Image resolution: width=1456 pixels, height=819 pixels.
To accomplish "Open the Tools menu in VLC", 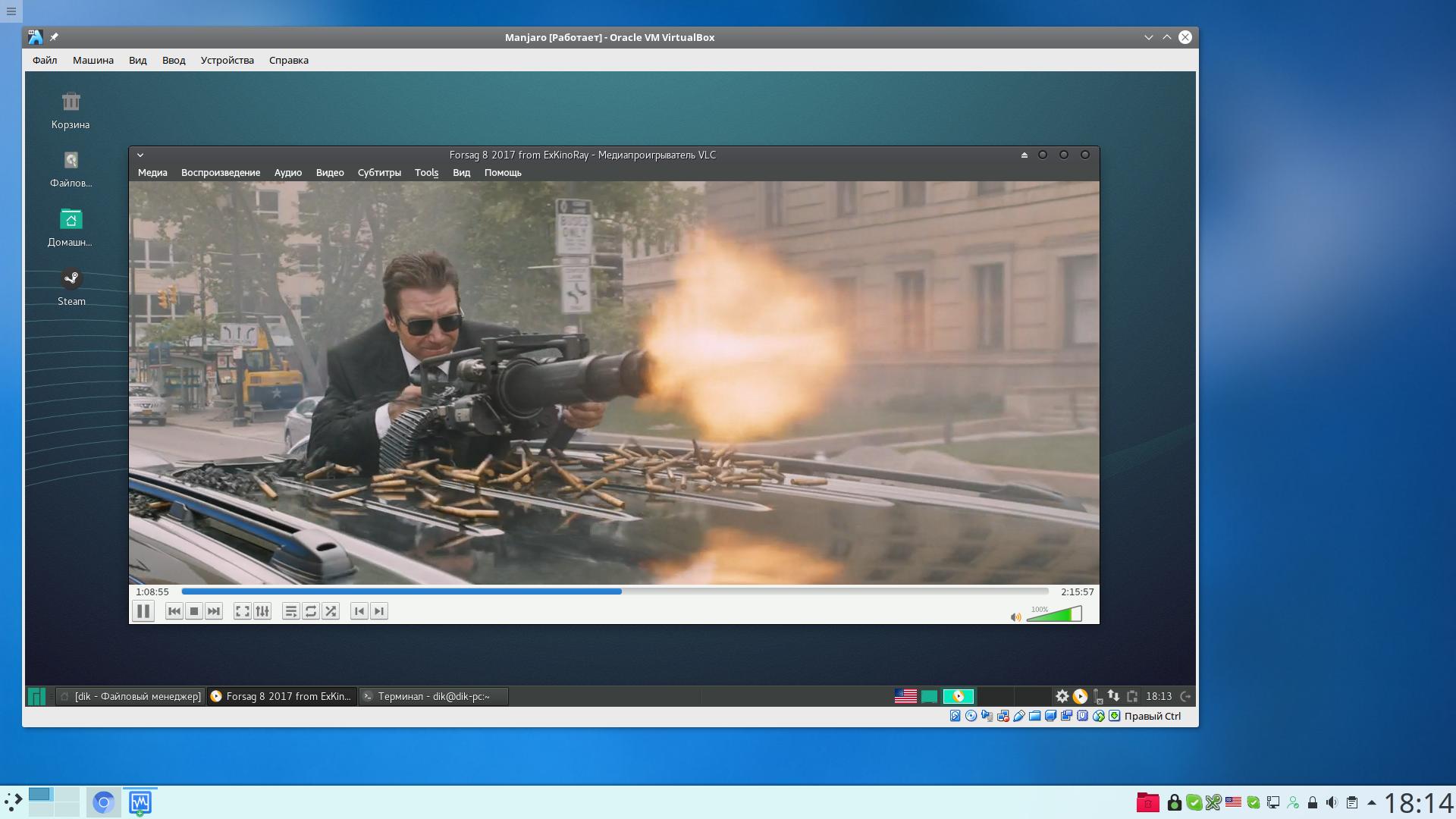I will [426, 173].
